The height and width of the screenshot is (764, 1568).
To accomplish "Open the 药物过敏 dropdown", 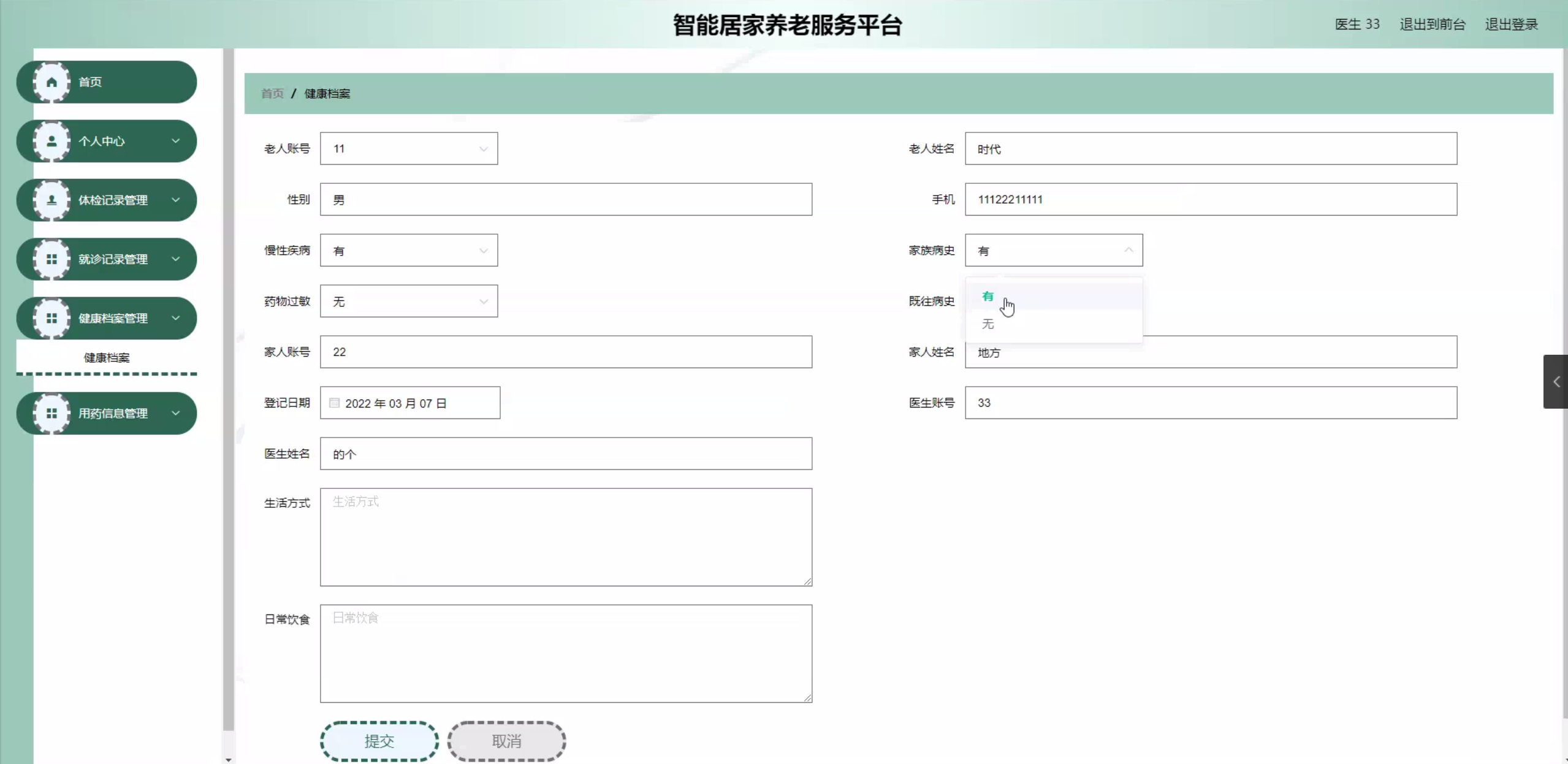I will tap(409, 301).
